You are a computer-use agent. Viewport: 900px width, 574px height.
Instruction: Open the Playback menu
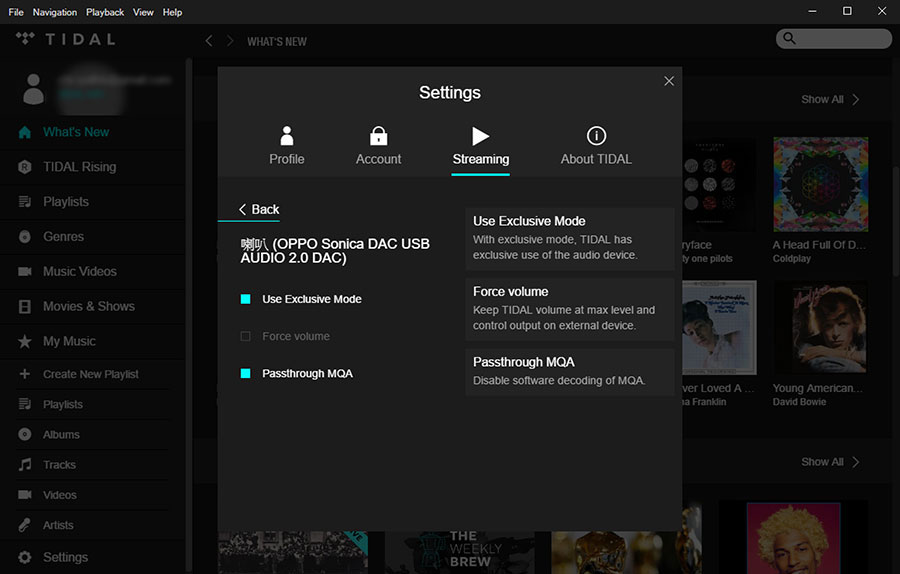tap(105, 12)
